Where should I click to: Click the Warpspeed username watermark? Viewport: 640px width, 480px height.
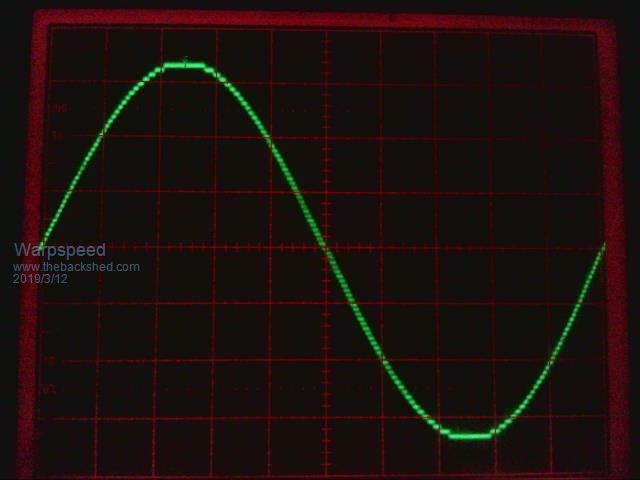pyautogui.click(x=59, y=250)
